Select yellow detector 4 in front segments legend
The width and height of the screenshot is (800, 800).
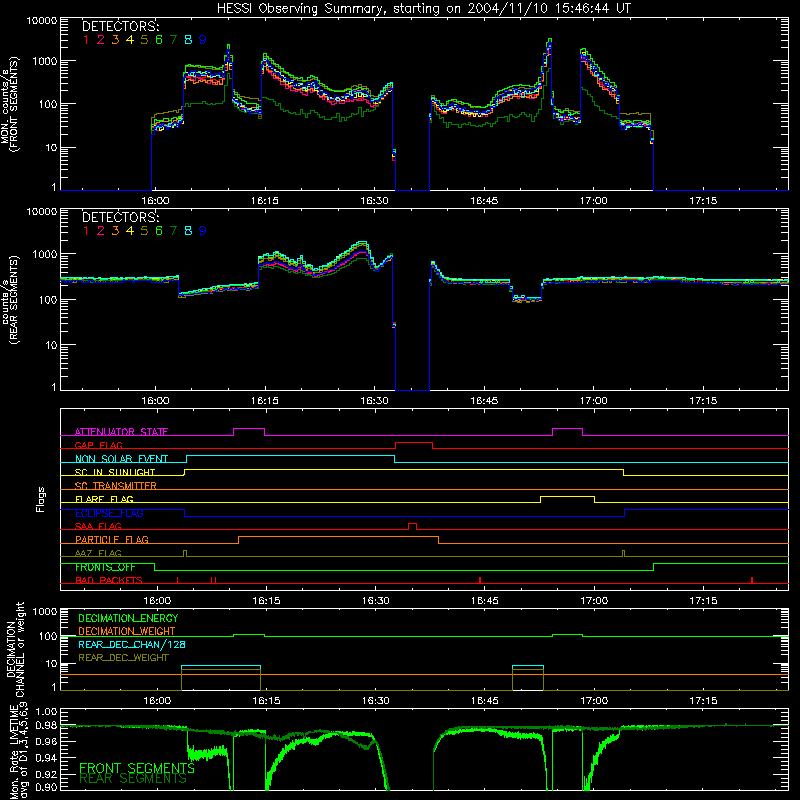point(130,40)
